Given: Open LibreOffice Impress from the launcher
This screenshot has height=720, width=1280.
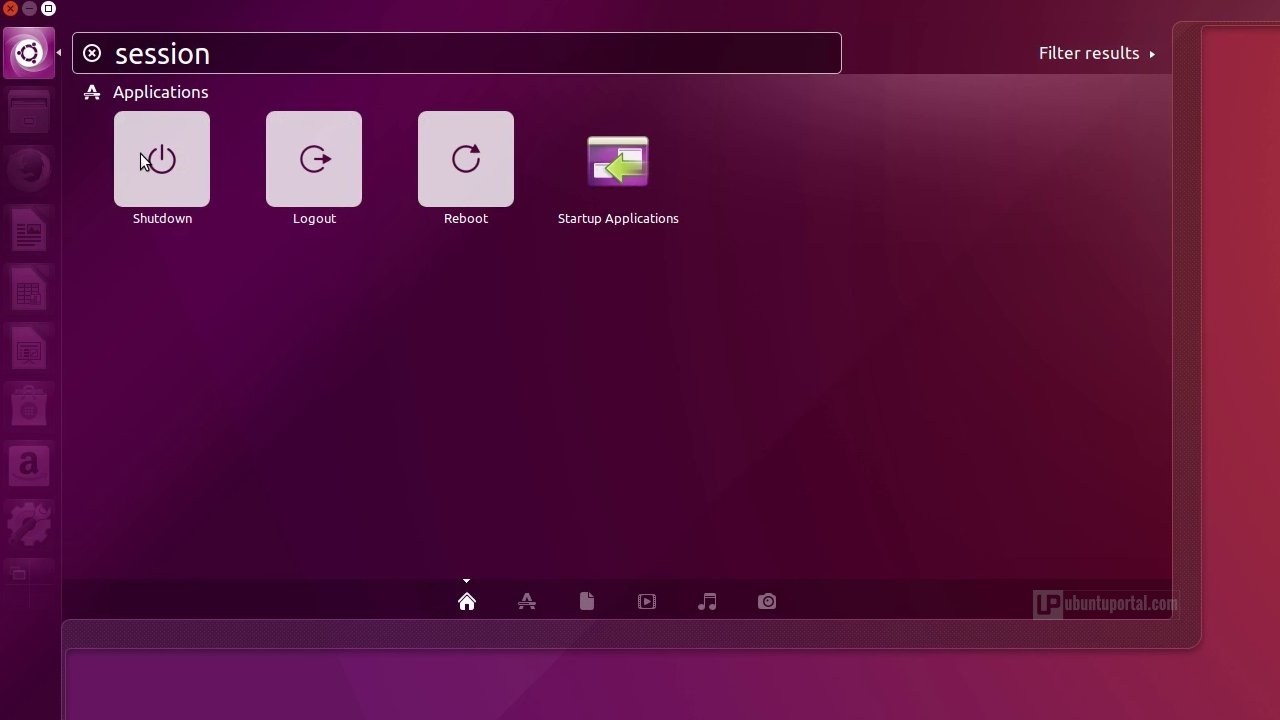Looking at the screenshot, I should pyautogui.click(x=29, y=348).
